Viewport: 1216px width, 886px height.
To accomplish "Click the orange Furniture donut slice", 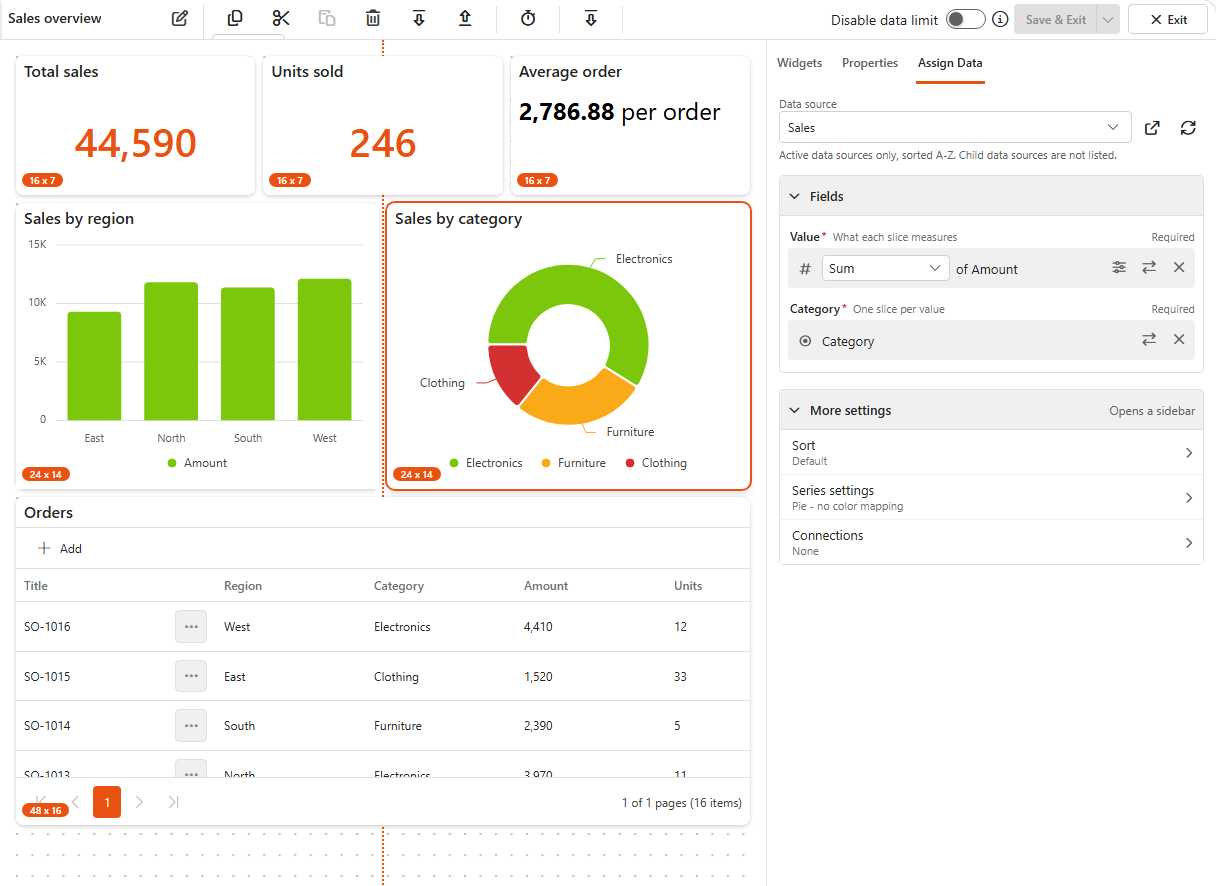I will pyautogui.click(x=578, y=402).
